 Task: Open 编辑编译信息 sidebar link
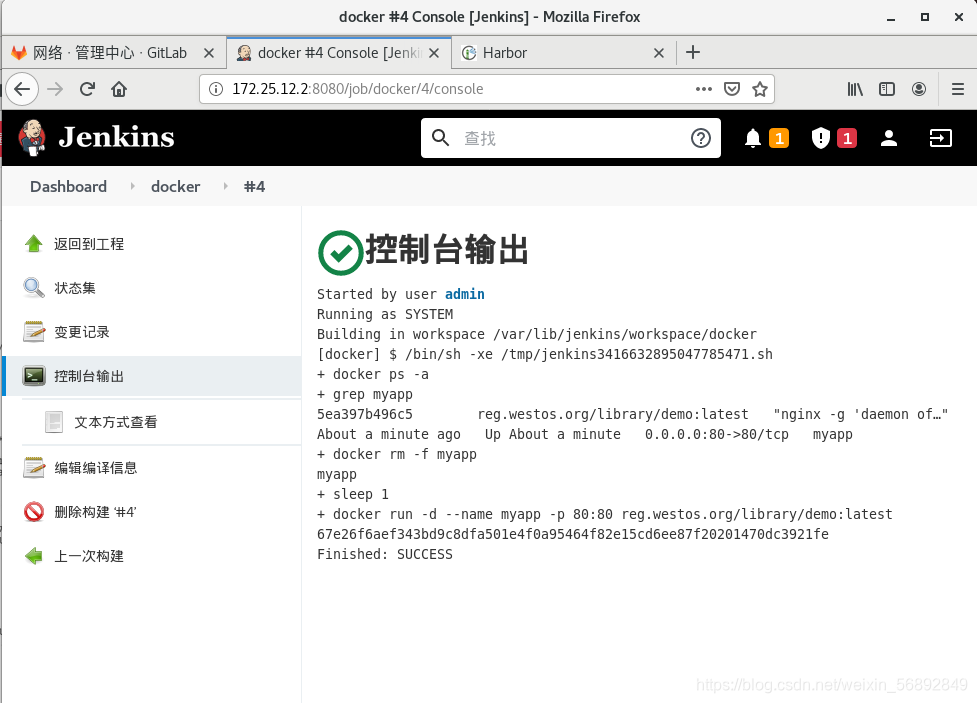click(x=95, y=467)
